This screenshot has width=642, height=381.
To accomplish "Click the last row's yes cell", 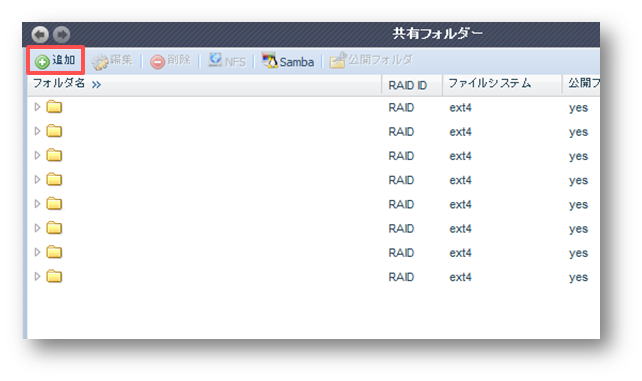I will click(x=578, y=277).
